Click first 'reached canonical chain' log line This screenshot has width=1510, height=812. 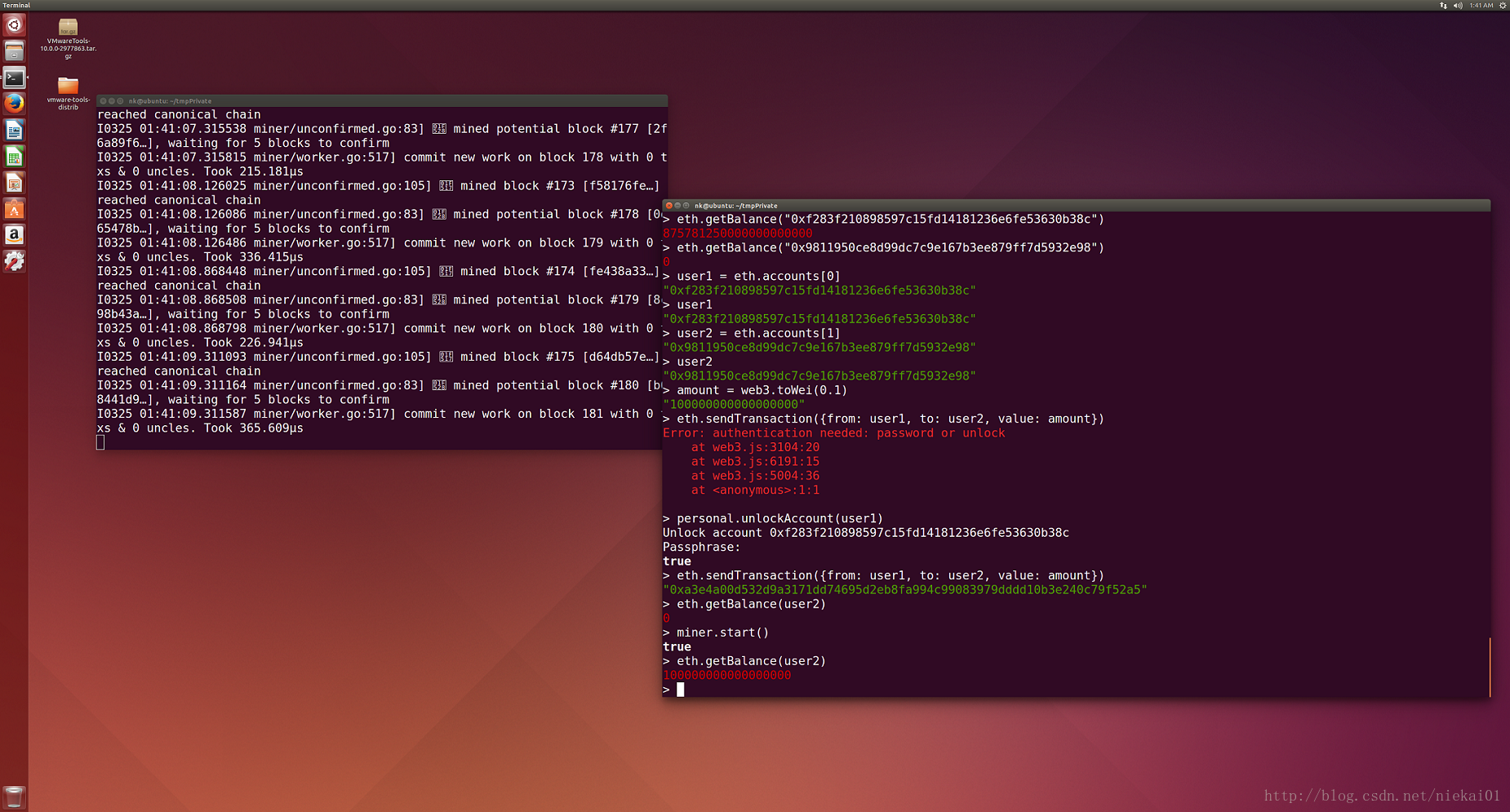[x=179, y=114]
